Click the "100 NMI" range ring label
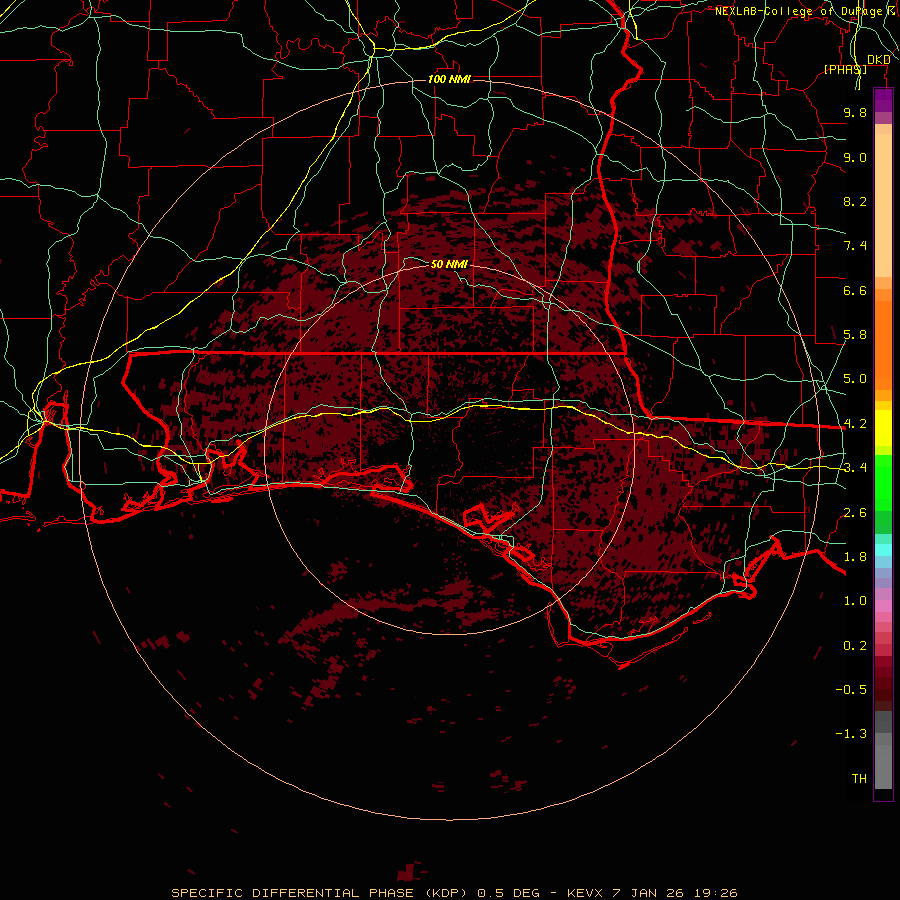 [x=449, y=79]
